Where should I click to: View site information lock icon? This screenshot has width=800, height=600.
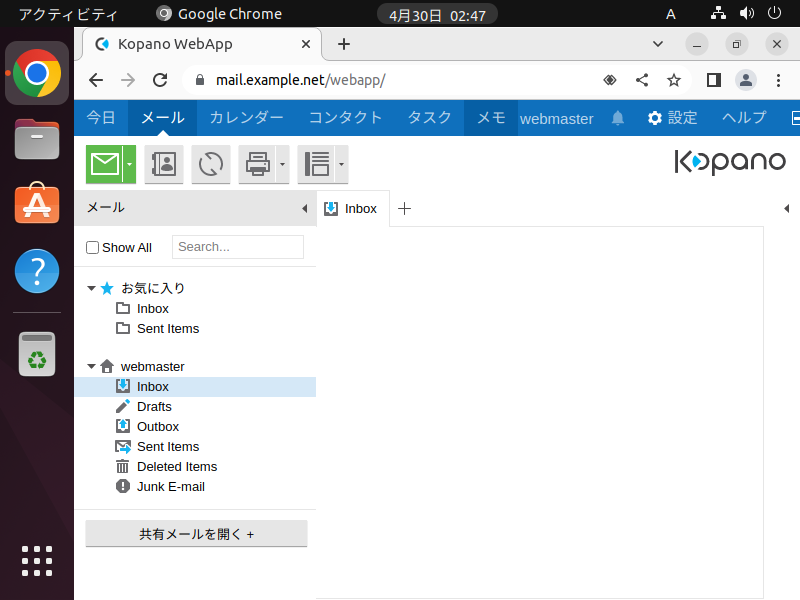click(200, 80)
